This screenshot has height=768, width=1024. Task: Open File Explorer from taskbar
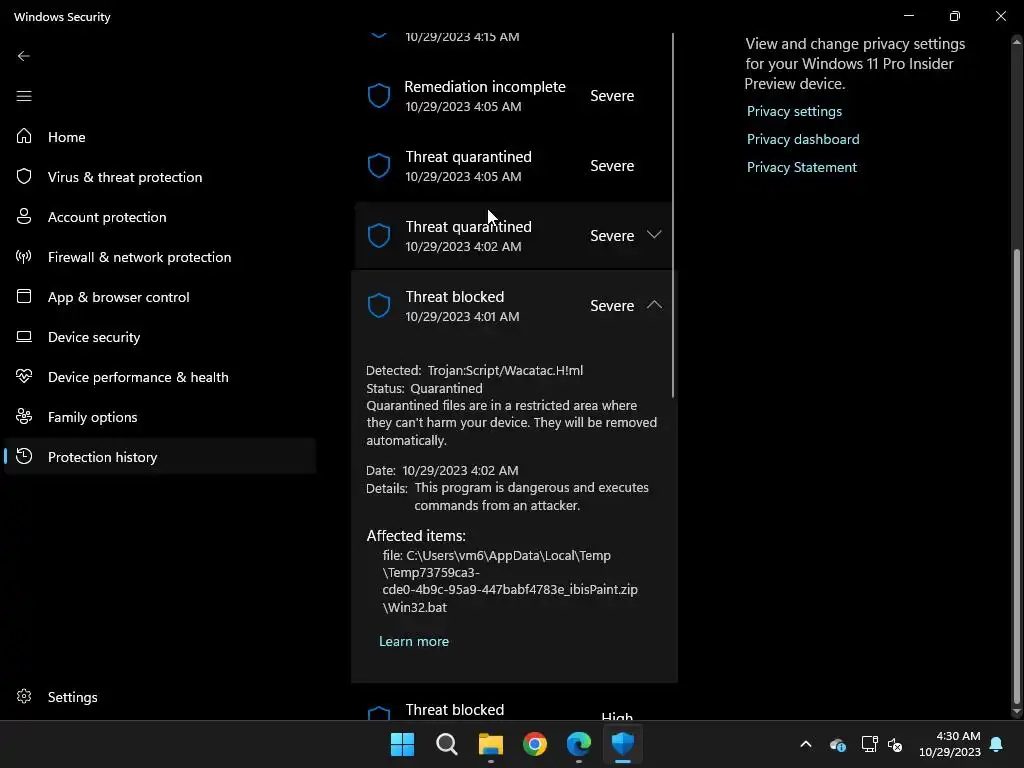pos(490,744)
